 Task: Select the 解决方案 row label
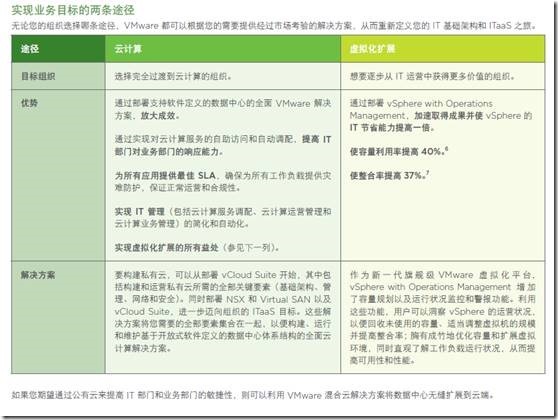(x=38, y=275)
